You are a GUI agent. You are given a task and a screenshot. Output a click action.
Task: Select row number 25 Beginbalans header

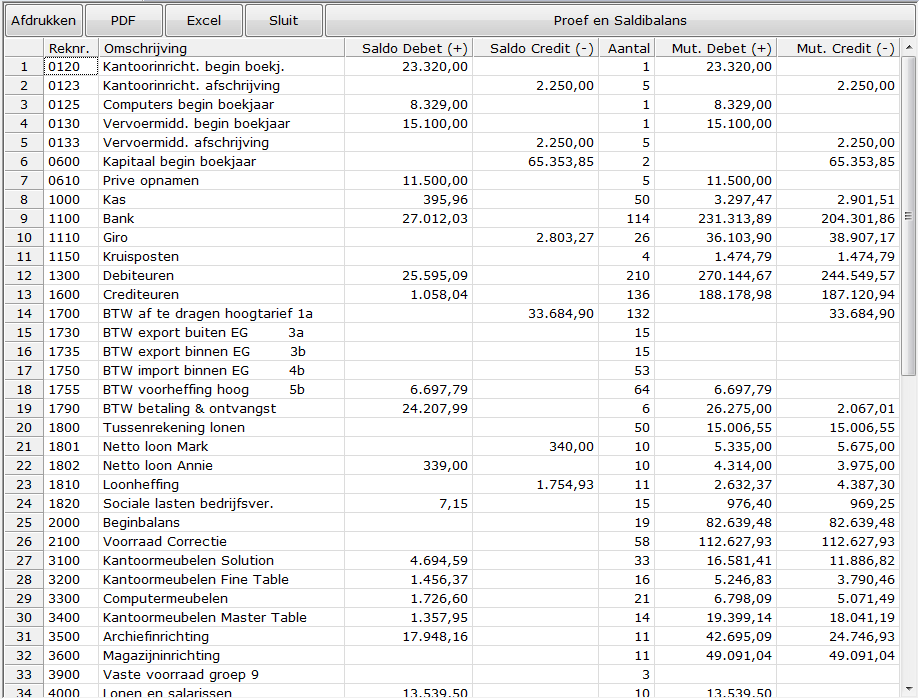(23, 523)
